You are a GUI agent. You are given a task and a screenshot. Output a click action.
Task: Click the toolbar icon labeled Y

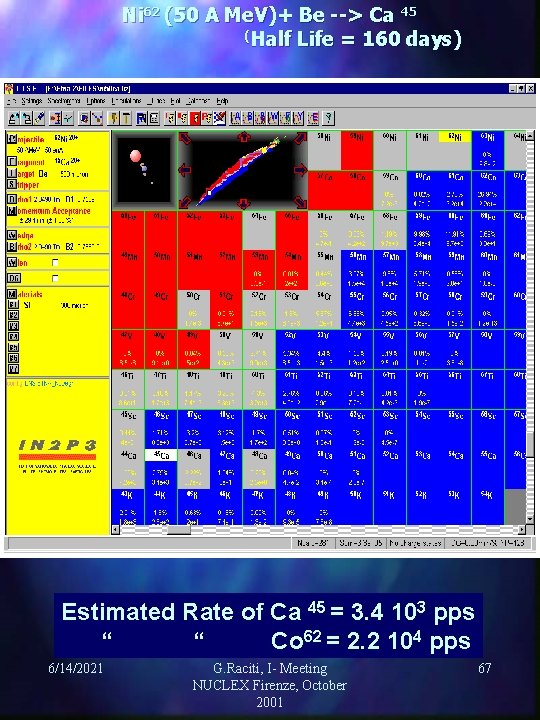299,118
